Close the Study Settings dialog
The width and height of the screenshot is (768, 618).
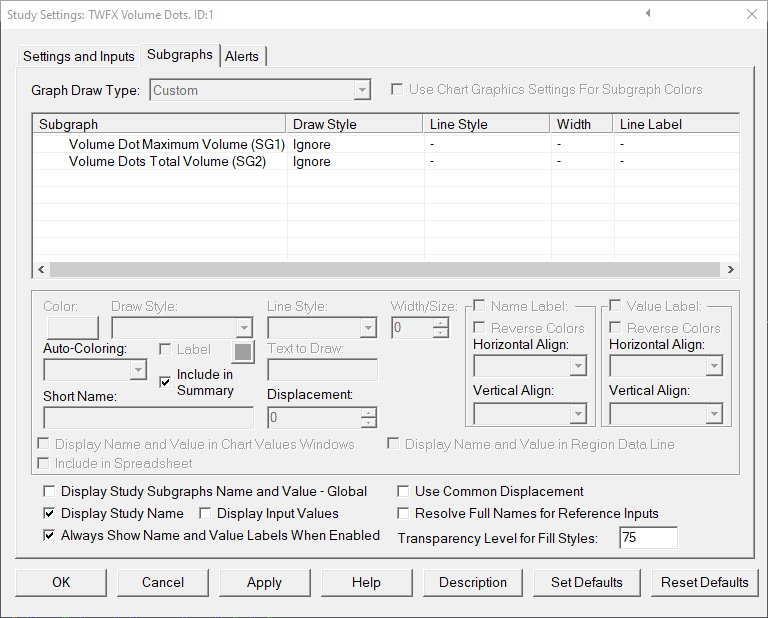point(751,14)
